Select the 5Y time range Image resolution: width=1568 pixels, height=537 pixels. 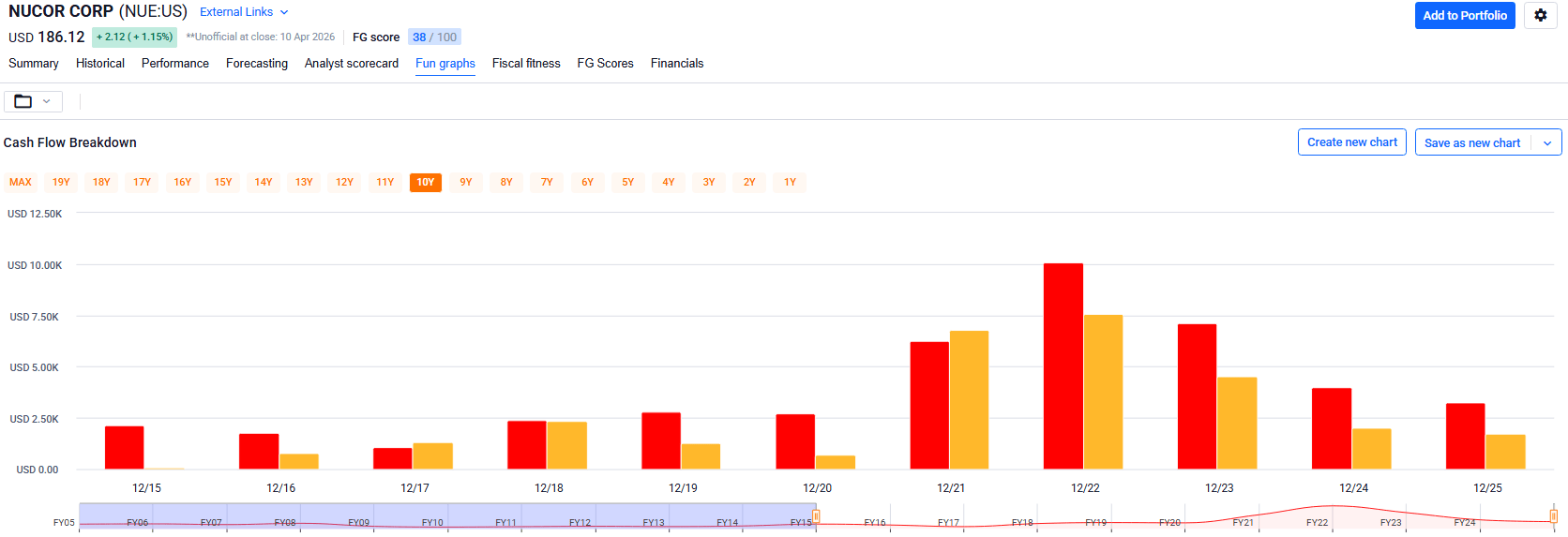pyautogui.click(x=628, y=182)
